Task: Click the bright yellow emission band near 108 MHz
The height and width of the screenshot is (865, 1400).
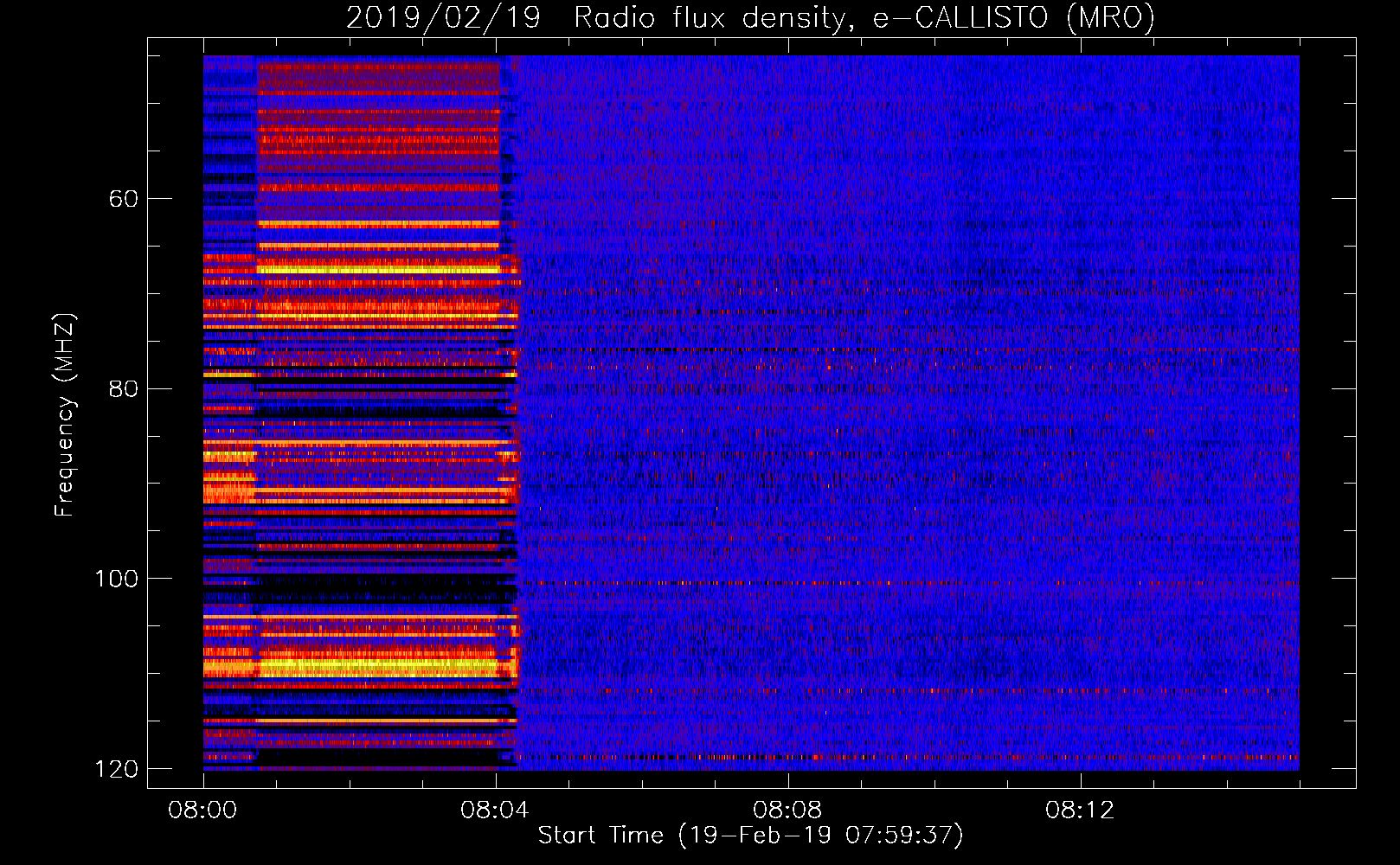Action: [379, 667]
